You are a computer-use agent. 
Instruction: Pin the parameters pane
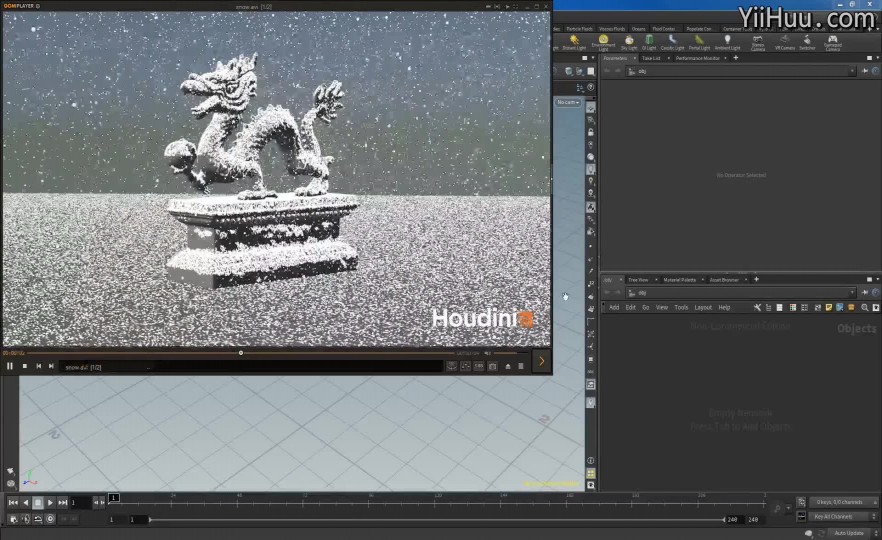865,71
